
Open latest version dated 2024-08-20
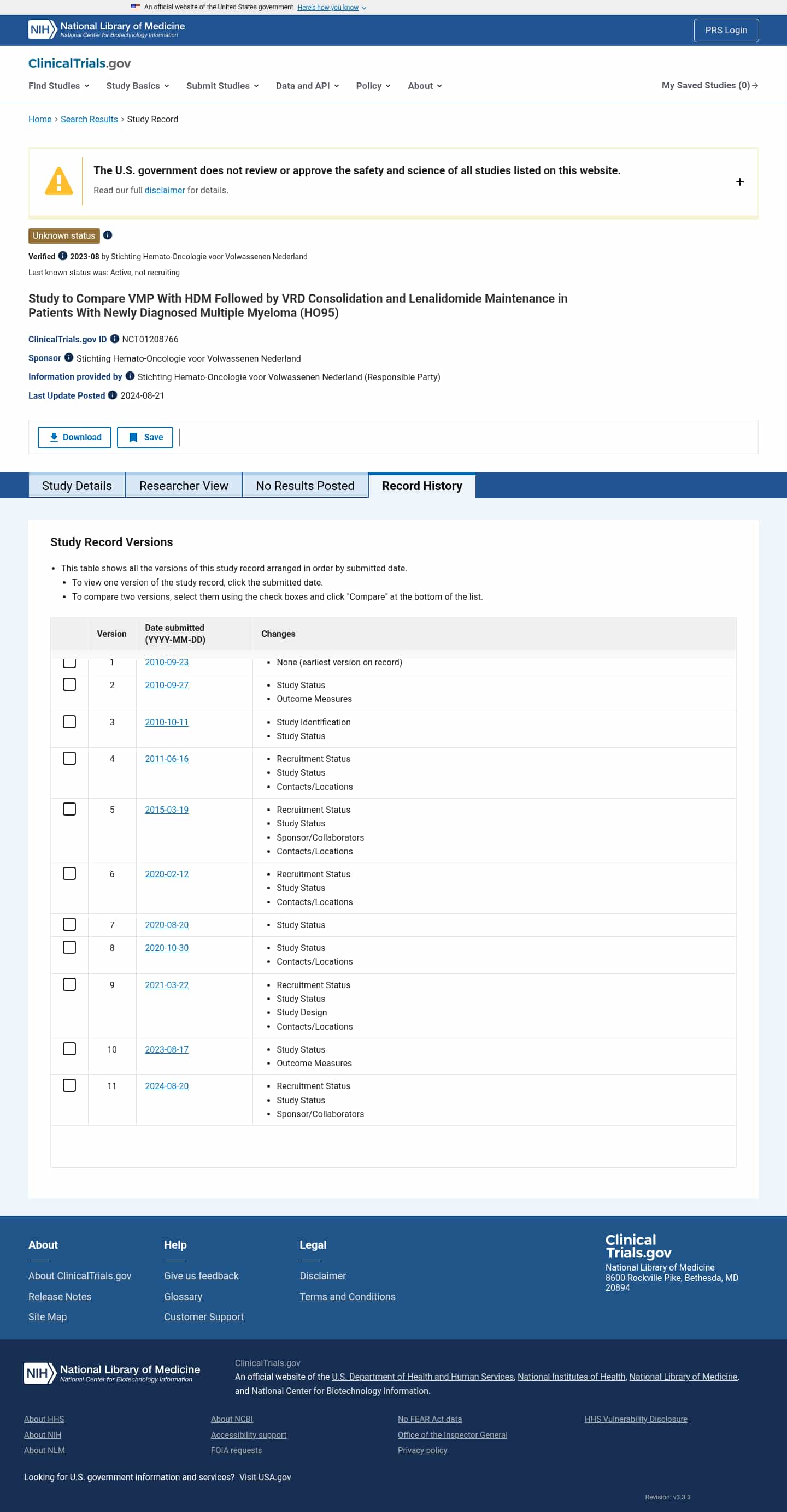tap(167, 1086)
